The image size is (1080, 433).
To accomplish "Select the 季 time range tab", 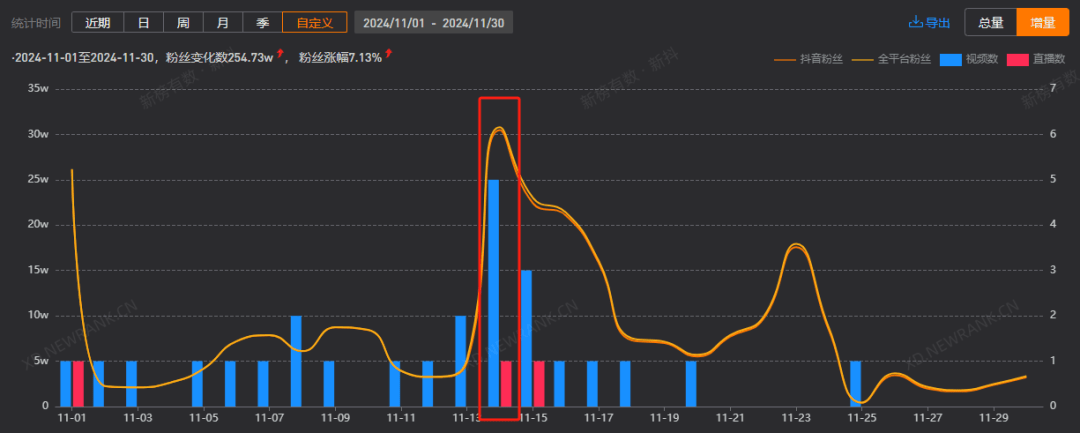I will point(262,22).
